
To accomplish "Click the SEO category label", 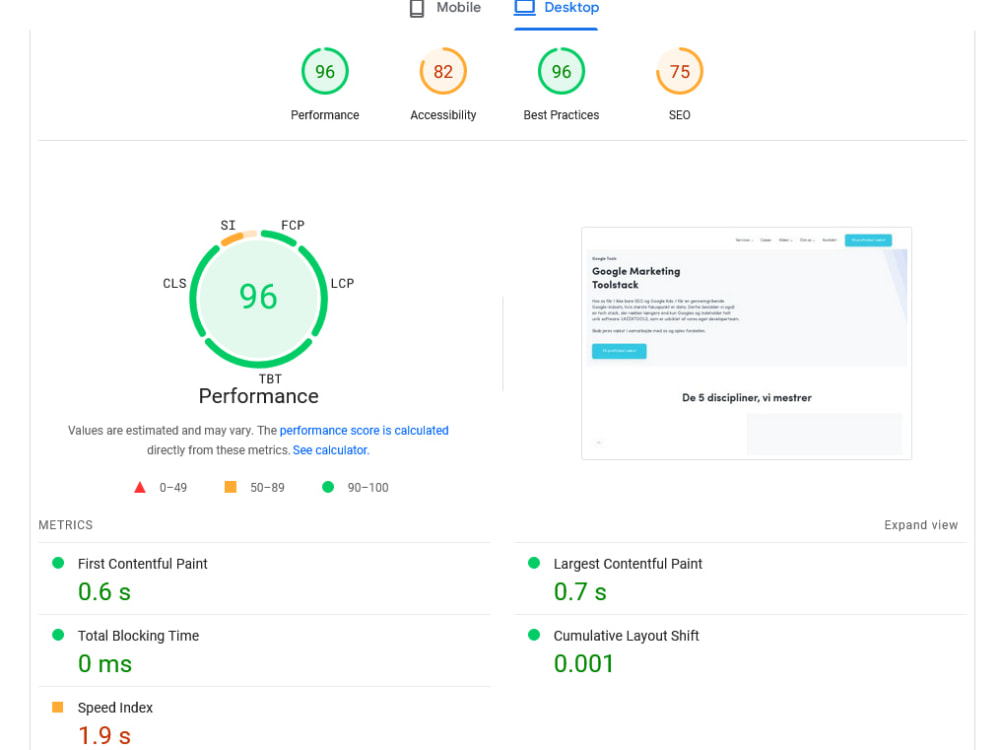I will point(679,115).
